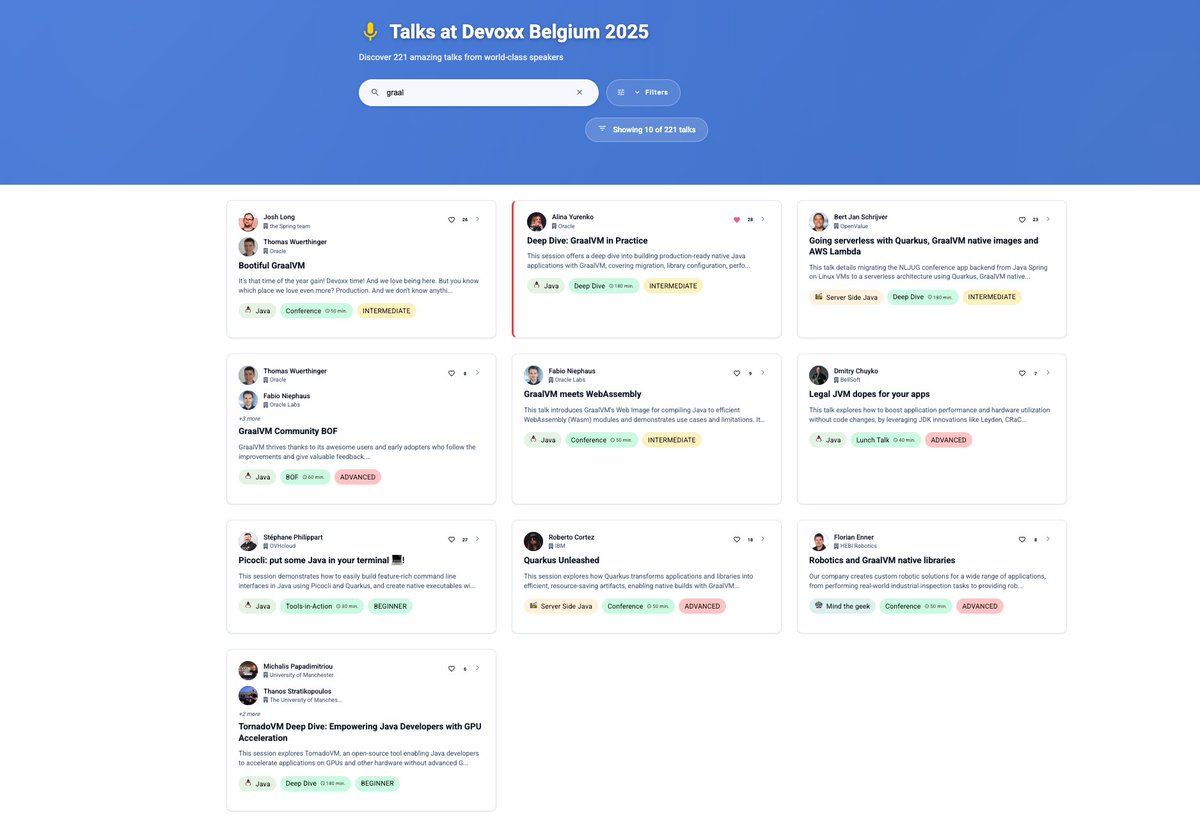Toggle the heart on the TornadoVM Deep Dive card
This screenshot has width=1200, height=817.
click(451, 668)
